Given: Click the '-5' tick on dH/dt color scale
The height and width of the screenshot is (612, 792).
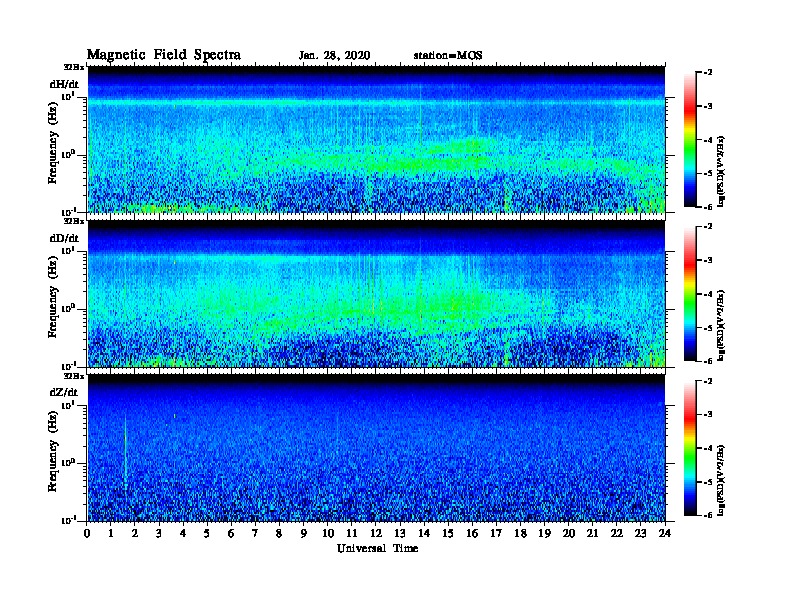Looking at the screenshot, I should click(x=708, y=173).
